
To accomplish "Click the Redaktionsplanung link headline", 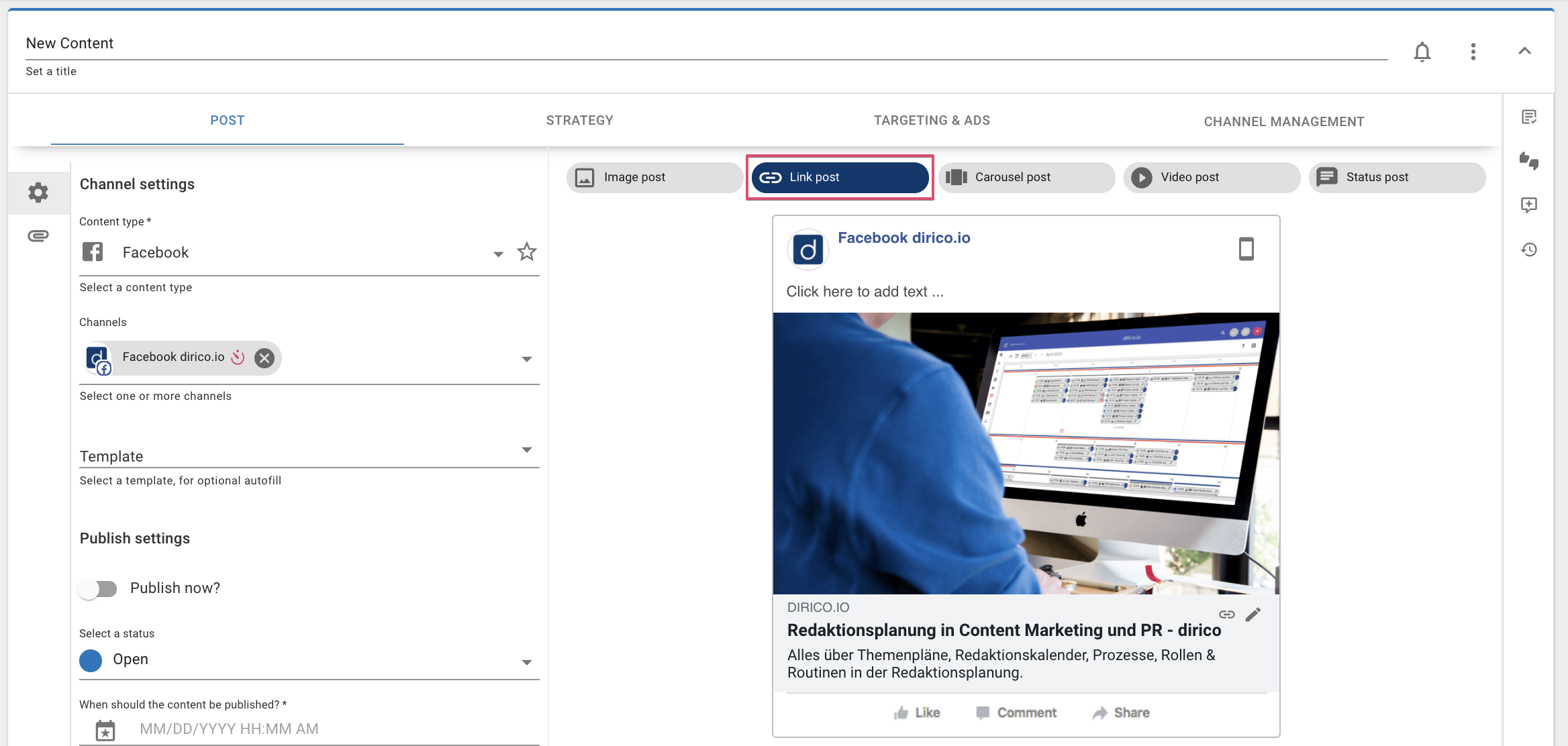I will point(1003,631).
